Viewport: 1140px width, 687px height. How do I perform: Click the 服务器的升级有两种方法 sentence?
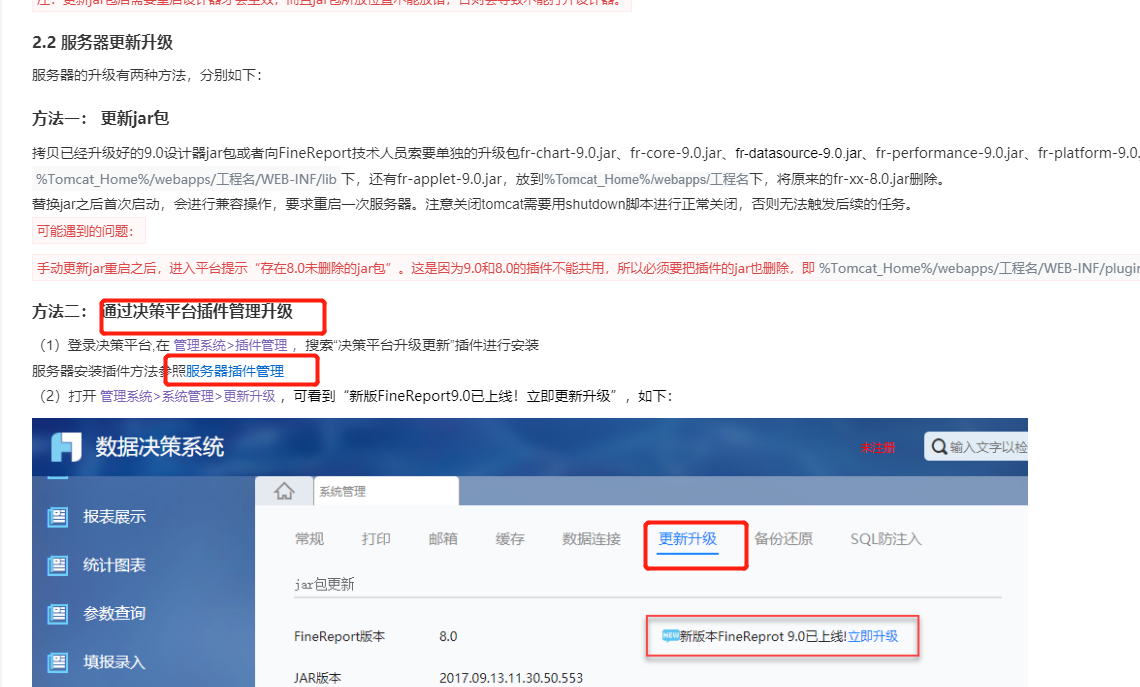pyautogui.click(x=147, y=75)
